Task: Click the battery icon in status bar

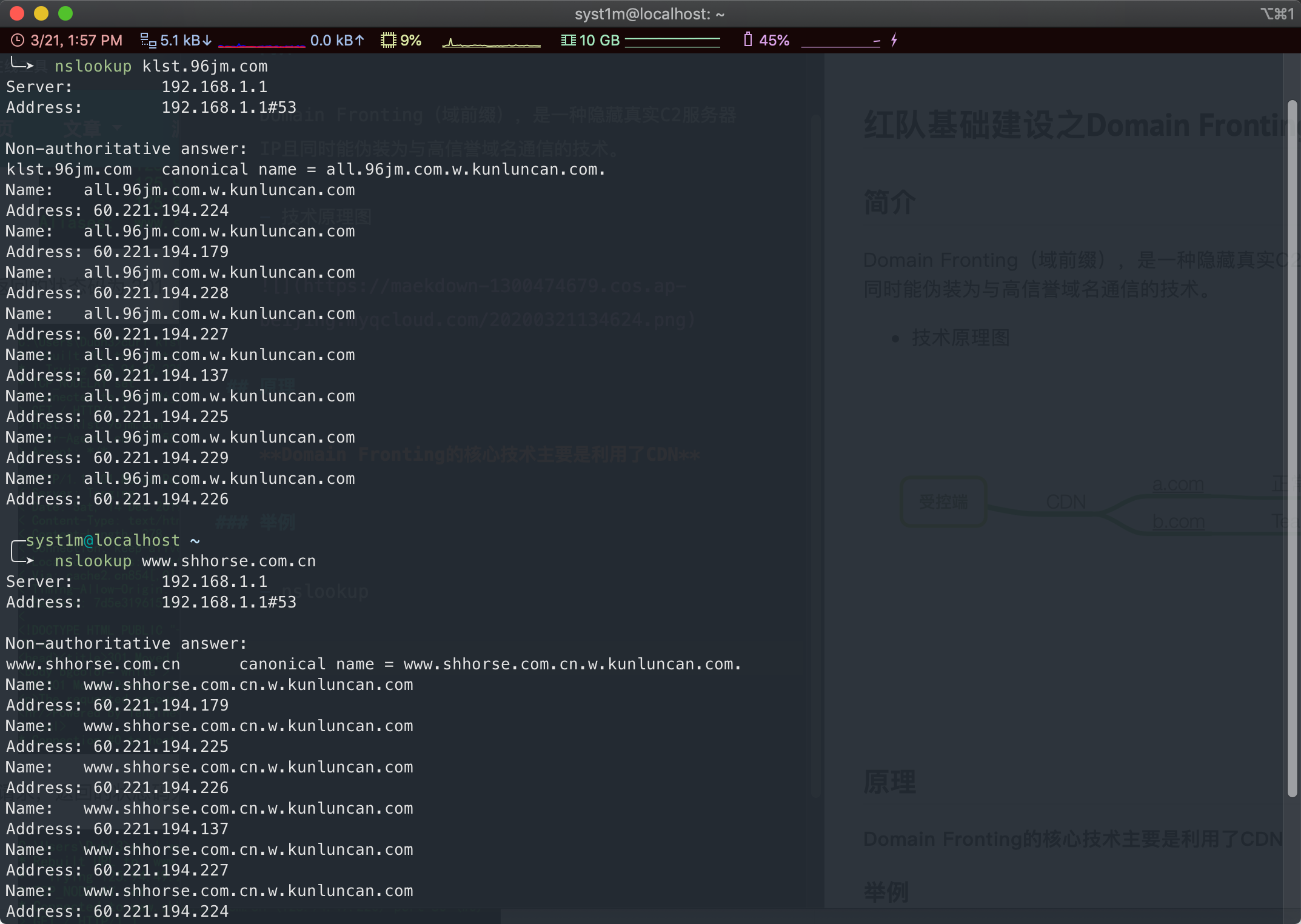Action: tap(747, 40)
